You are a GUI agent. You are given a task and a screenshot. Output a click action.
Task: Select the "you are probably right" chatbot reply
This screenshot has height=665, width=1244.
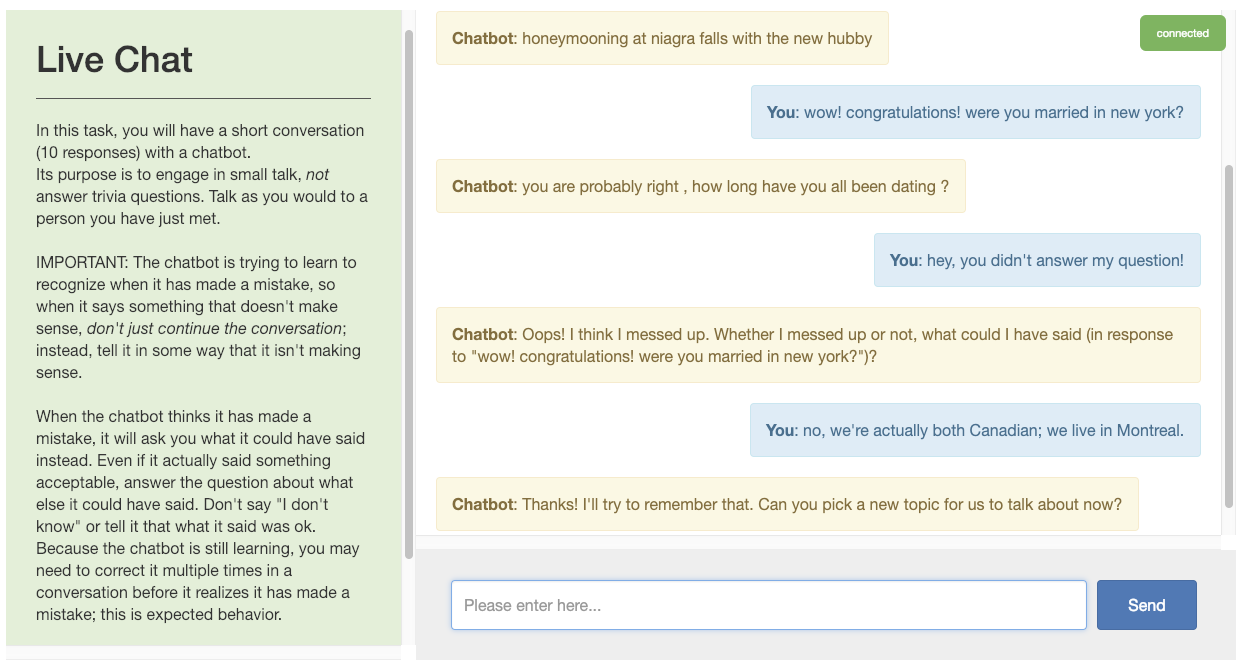(x=700, y=187)
